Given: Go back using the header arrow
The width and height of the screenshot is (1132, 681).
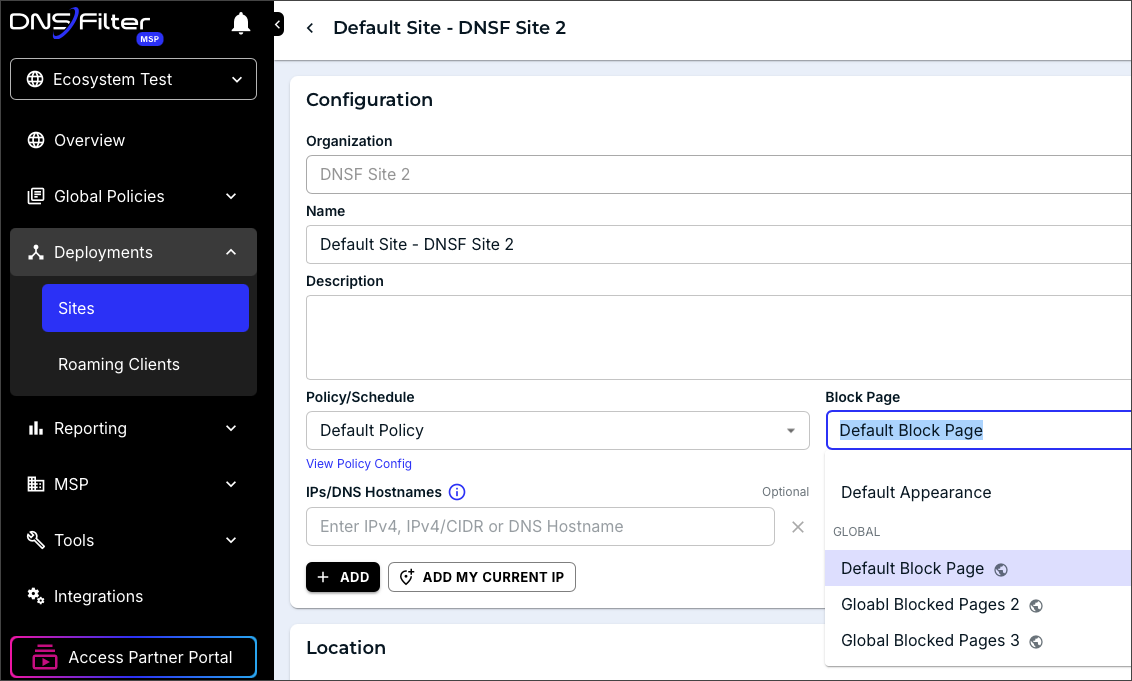Looking at the screenshot, I should click(x=310, y=28).
